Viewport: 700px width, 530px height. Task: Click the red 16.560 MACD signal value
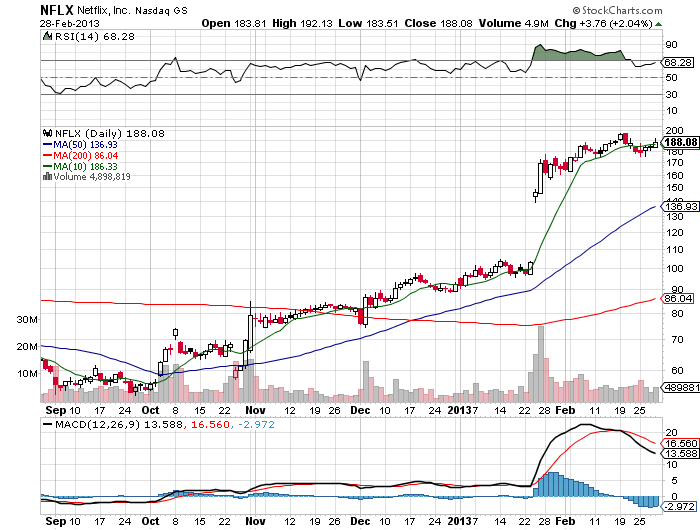pyautogui.click(x=210, y=424)
